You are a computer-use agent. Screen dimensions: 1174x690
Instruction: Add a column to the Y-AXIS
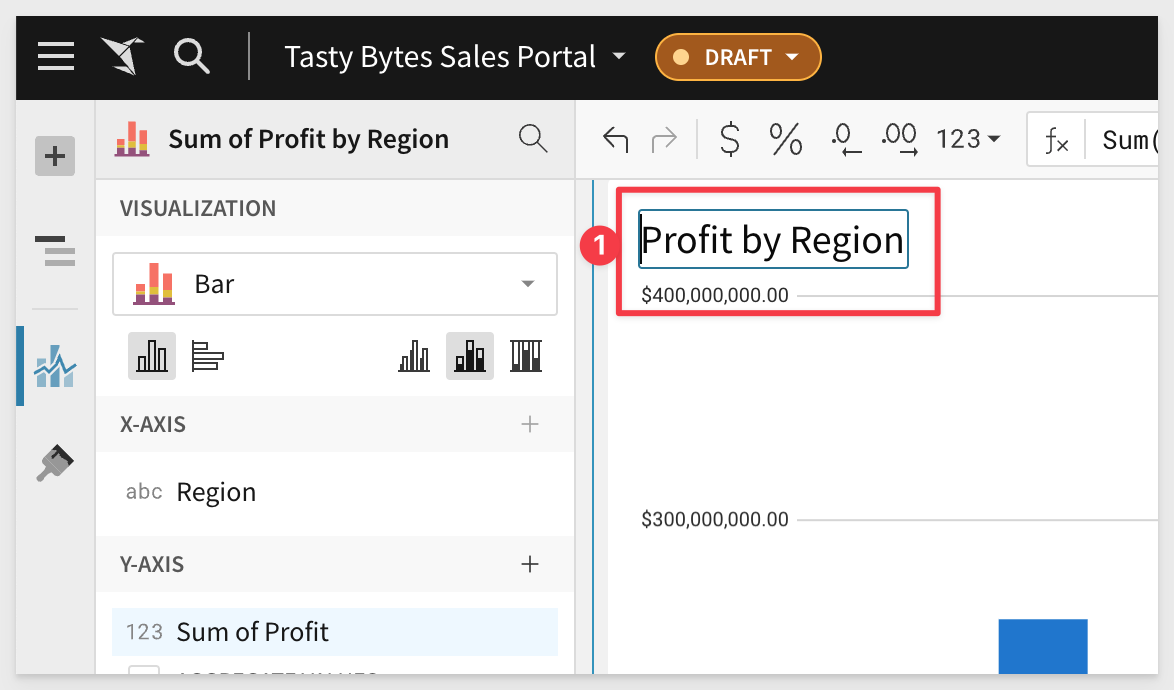530,565
